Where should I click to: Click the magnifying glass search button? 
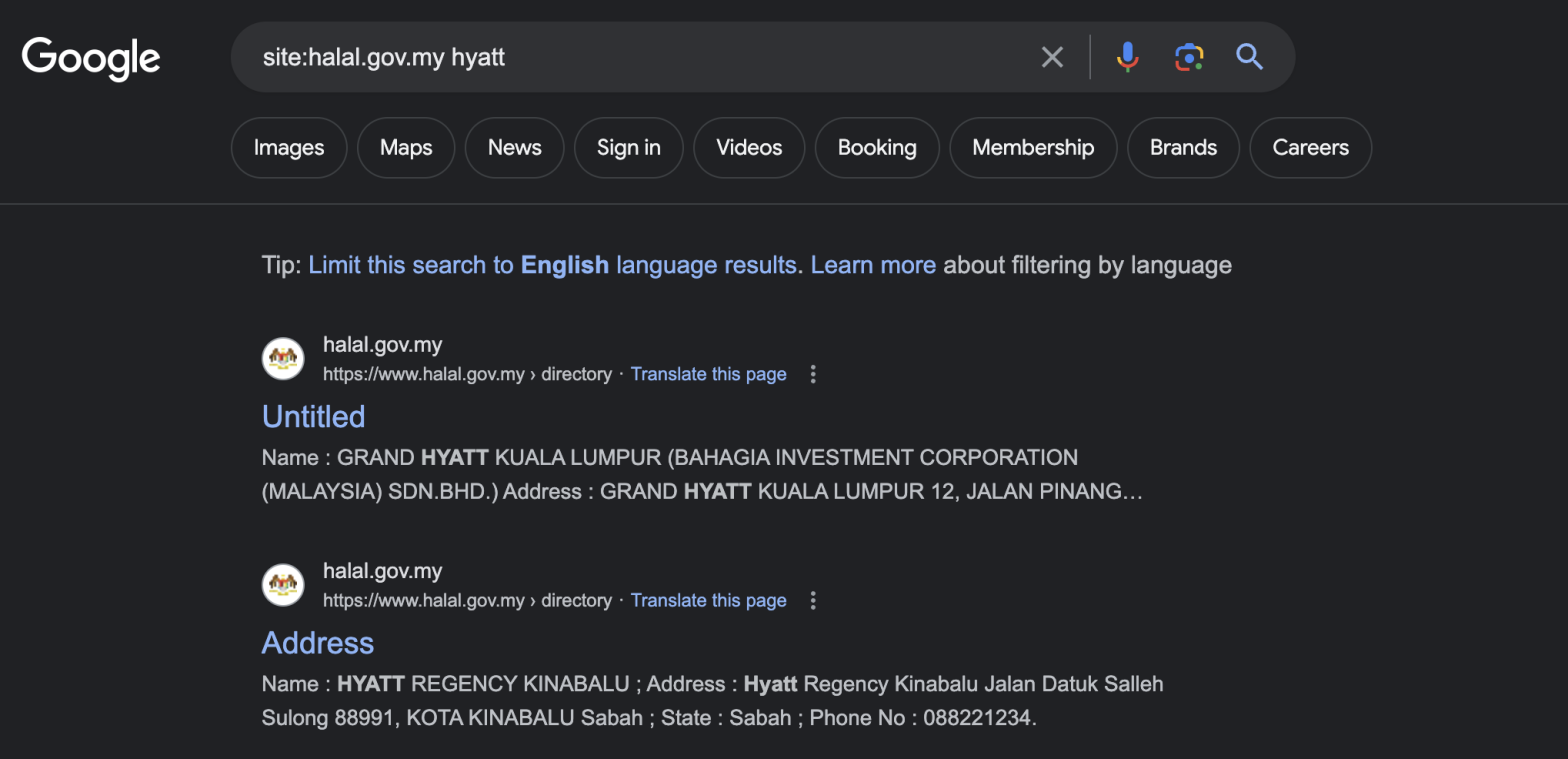point(1249,56)
